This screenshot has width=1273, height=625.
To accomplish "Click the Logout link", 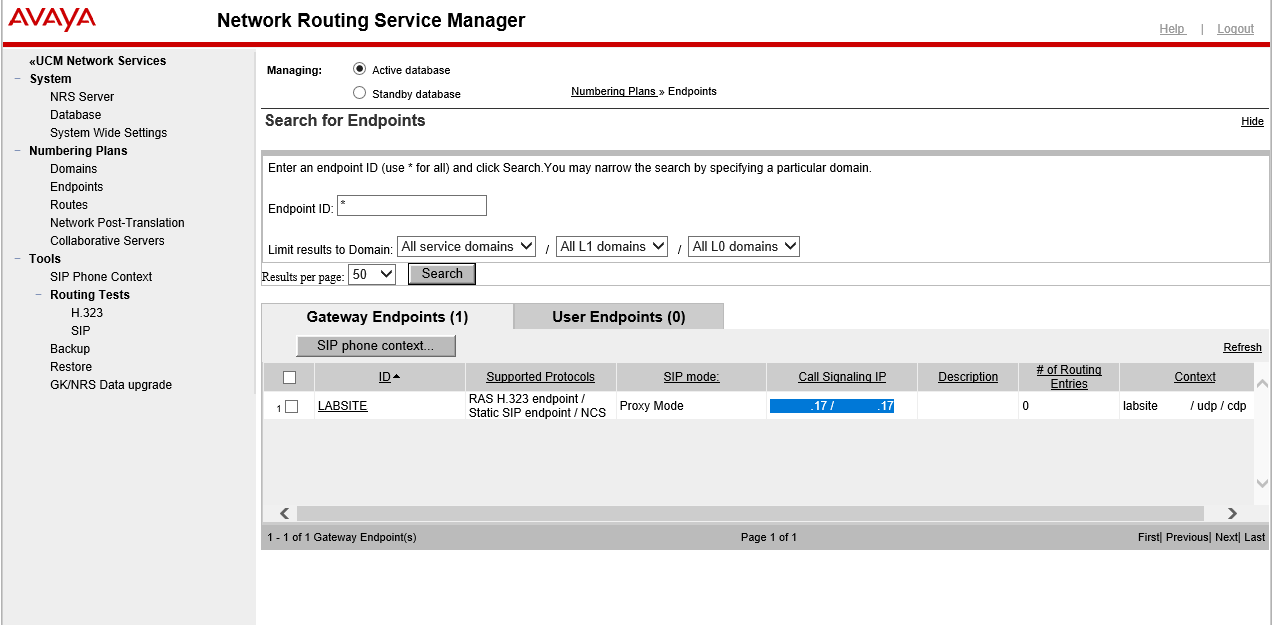I will [1235, 29].
